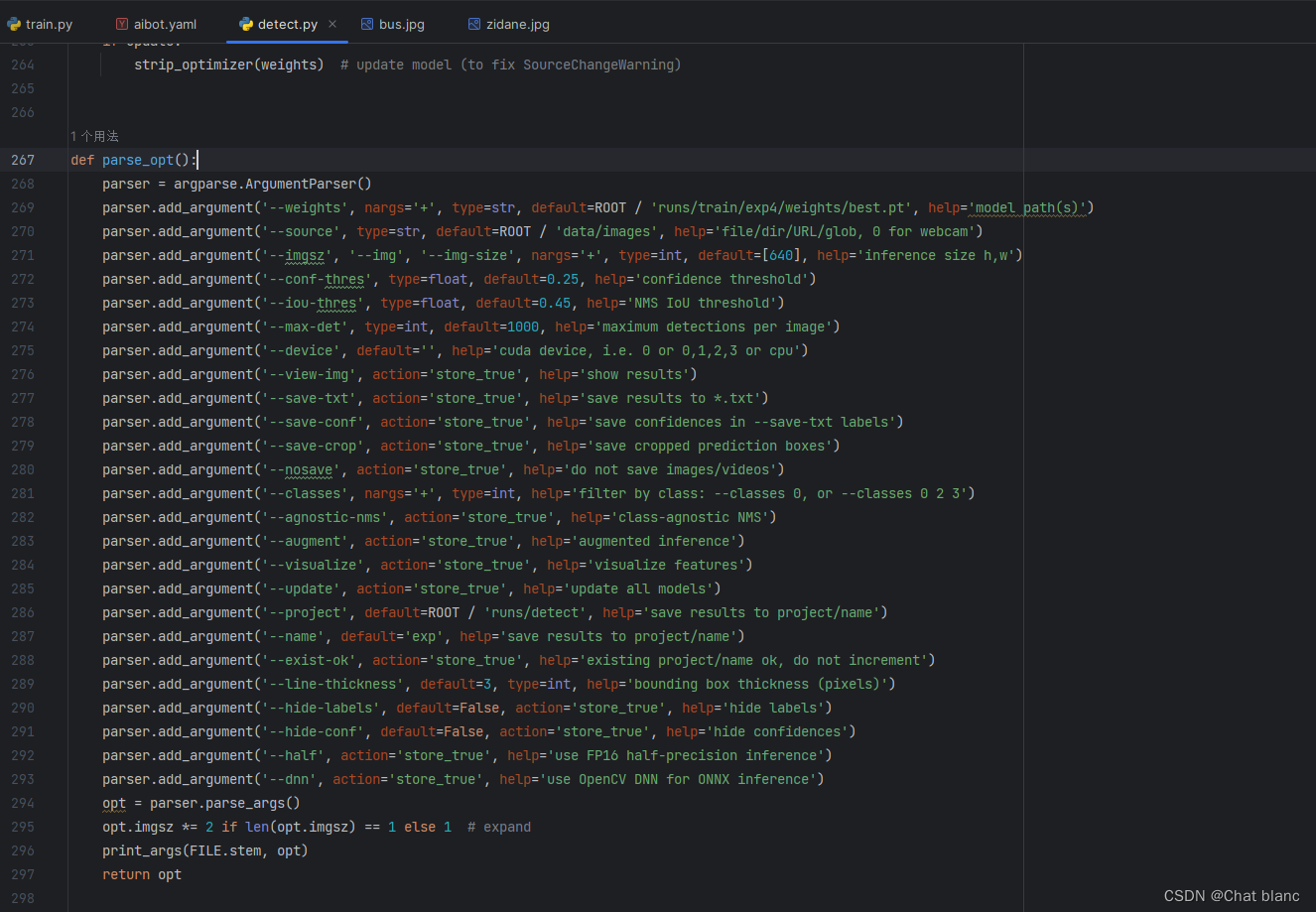This screenshot has width=1316, height=912.
Task: Click the image icon on bus.jpg tab
Action: tap(367, 24)
